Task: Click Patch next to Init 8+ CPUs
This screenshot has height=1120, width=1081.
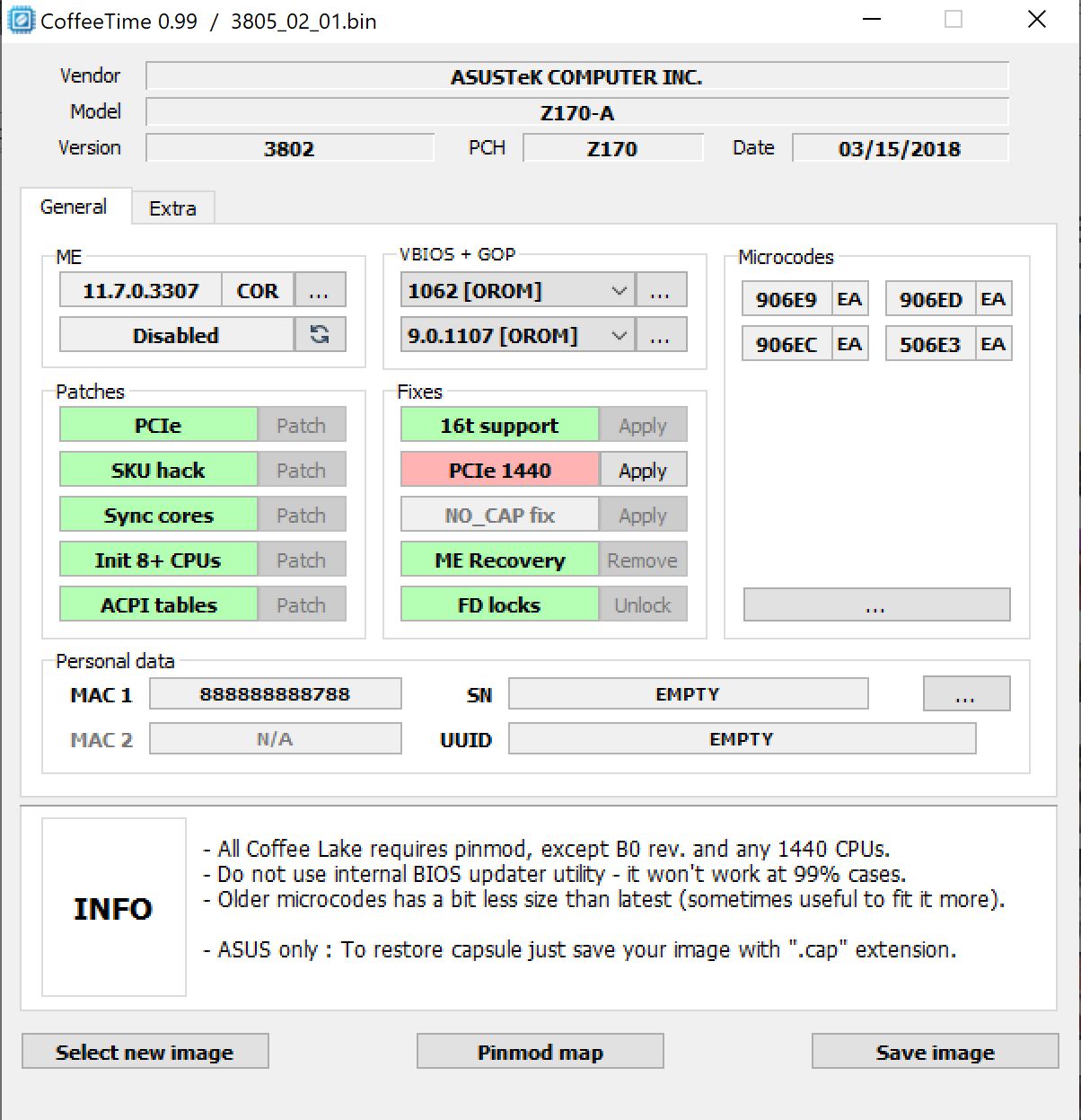Action: click(x=302, y=560)
